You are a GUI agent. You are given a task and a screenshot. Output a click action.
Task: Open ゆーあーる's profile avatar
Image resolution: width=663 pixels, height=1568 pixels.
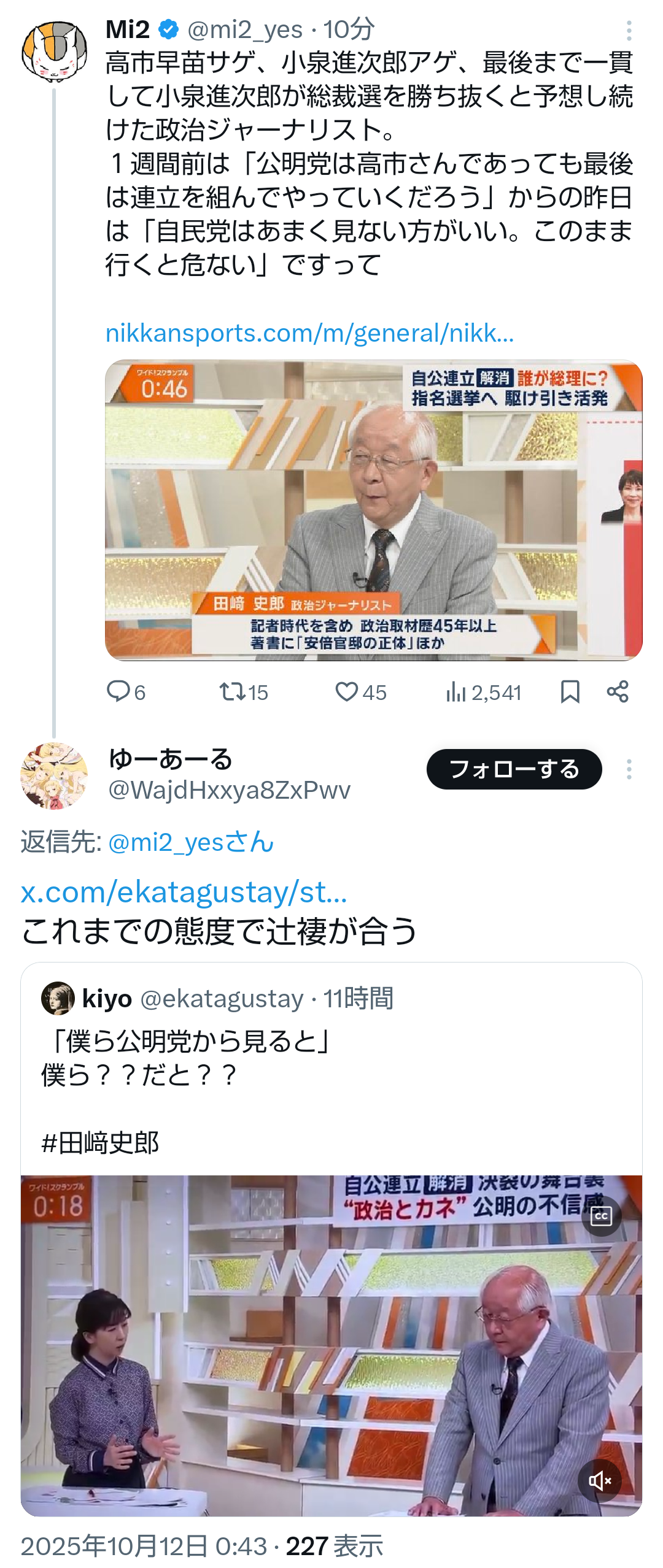click(54, 775)
